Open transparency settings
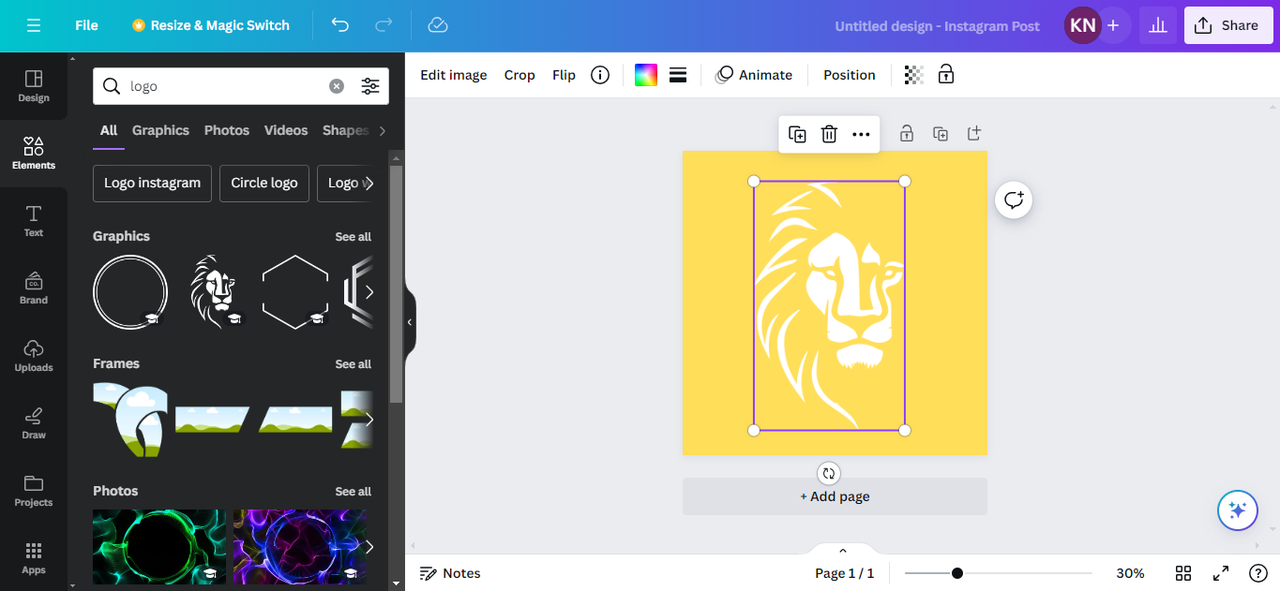Viewport: 1280px width, 591px height. click(x=913, y=75)
